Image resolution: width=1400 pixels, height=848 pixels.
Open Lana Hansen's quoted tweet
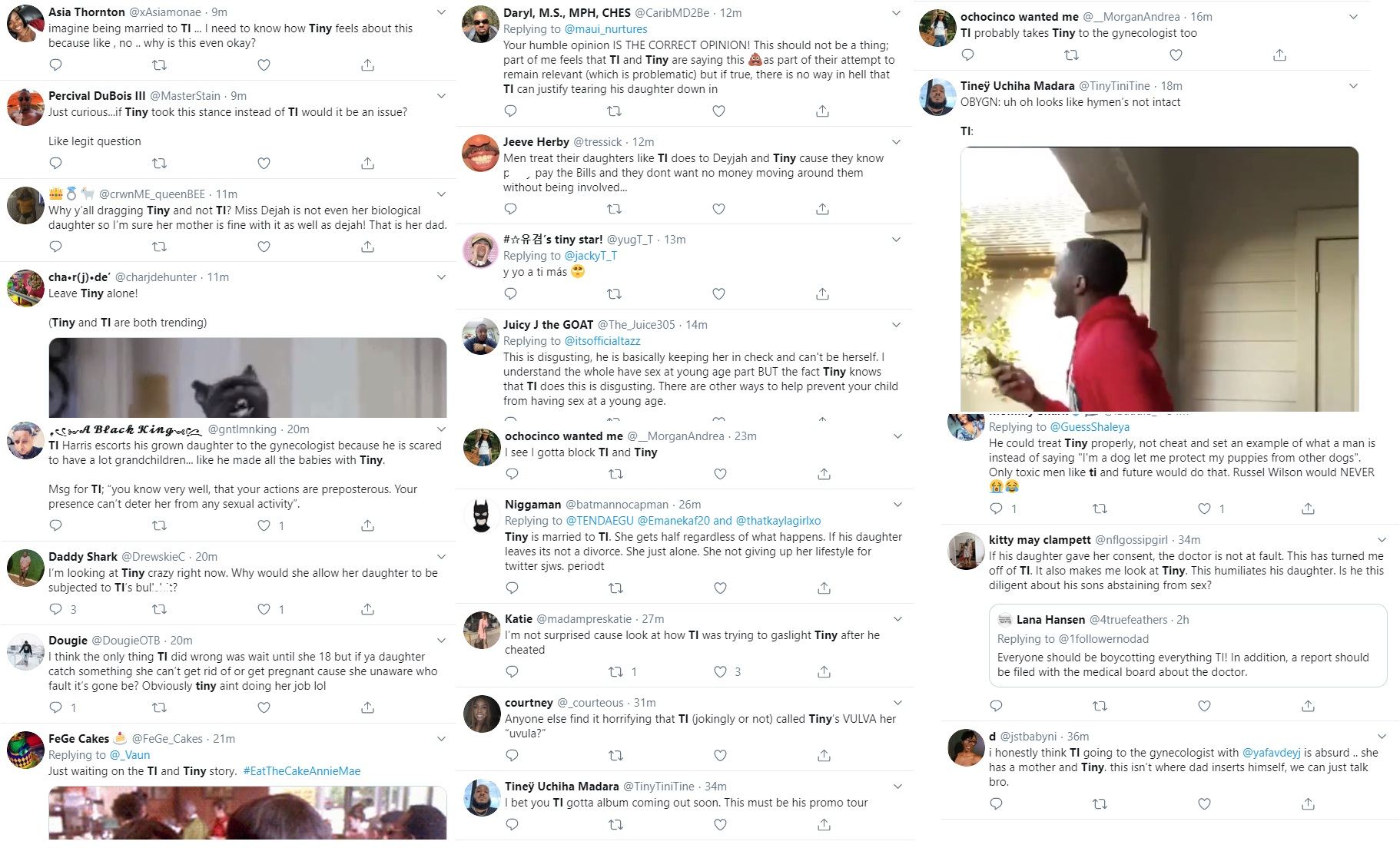[x=1188, y=645]
